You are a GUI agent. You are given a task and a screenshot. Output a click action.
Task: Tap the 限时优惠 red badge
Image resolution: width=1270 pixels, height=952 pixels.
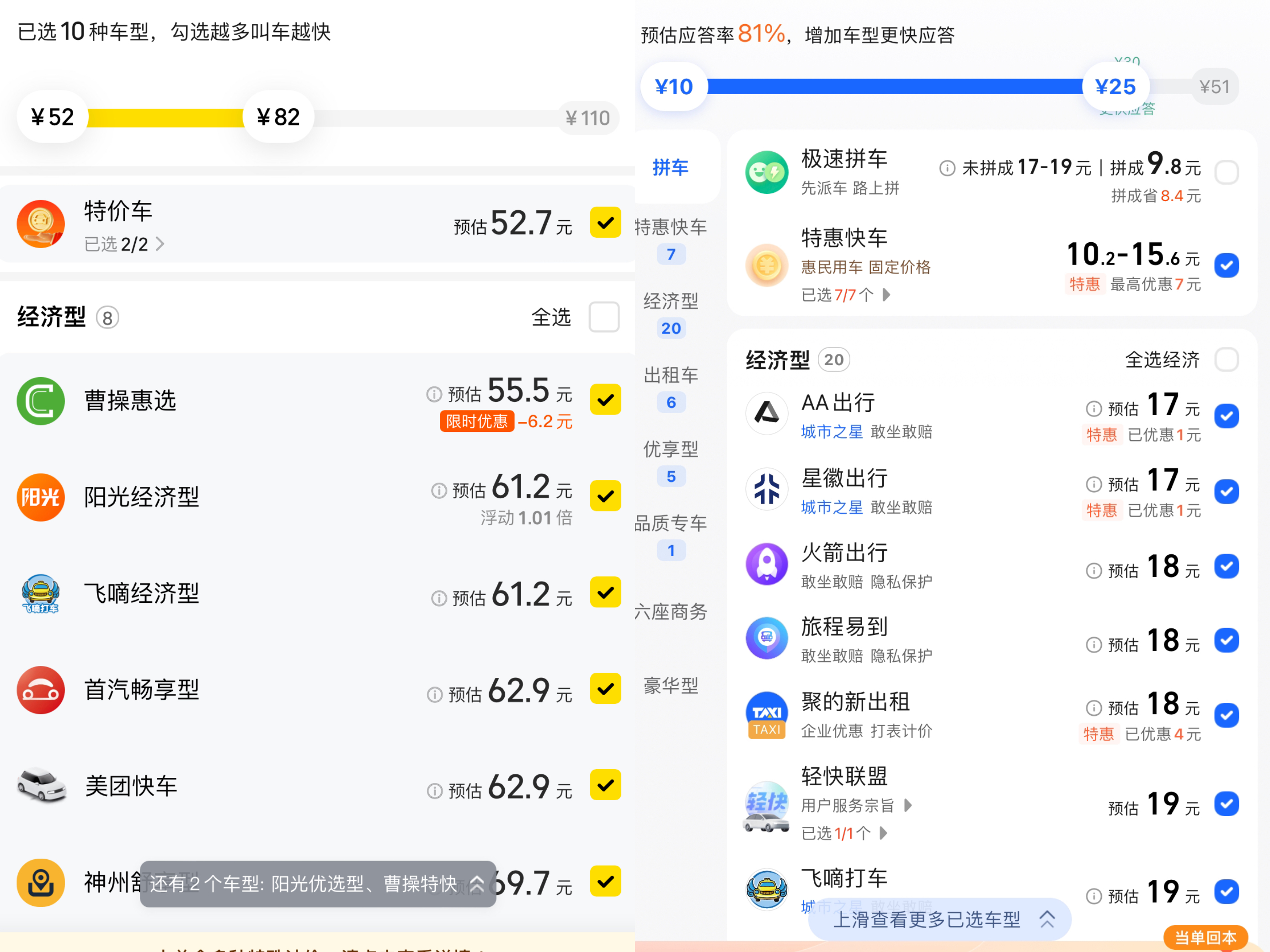pyautogui.click(x=476, y=421)
